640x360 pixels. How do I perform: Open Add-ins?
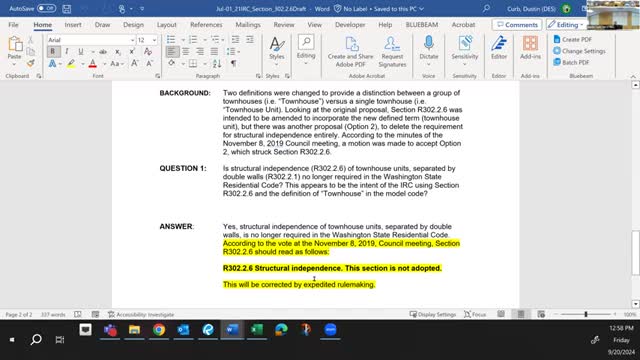[530, 48]
